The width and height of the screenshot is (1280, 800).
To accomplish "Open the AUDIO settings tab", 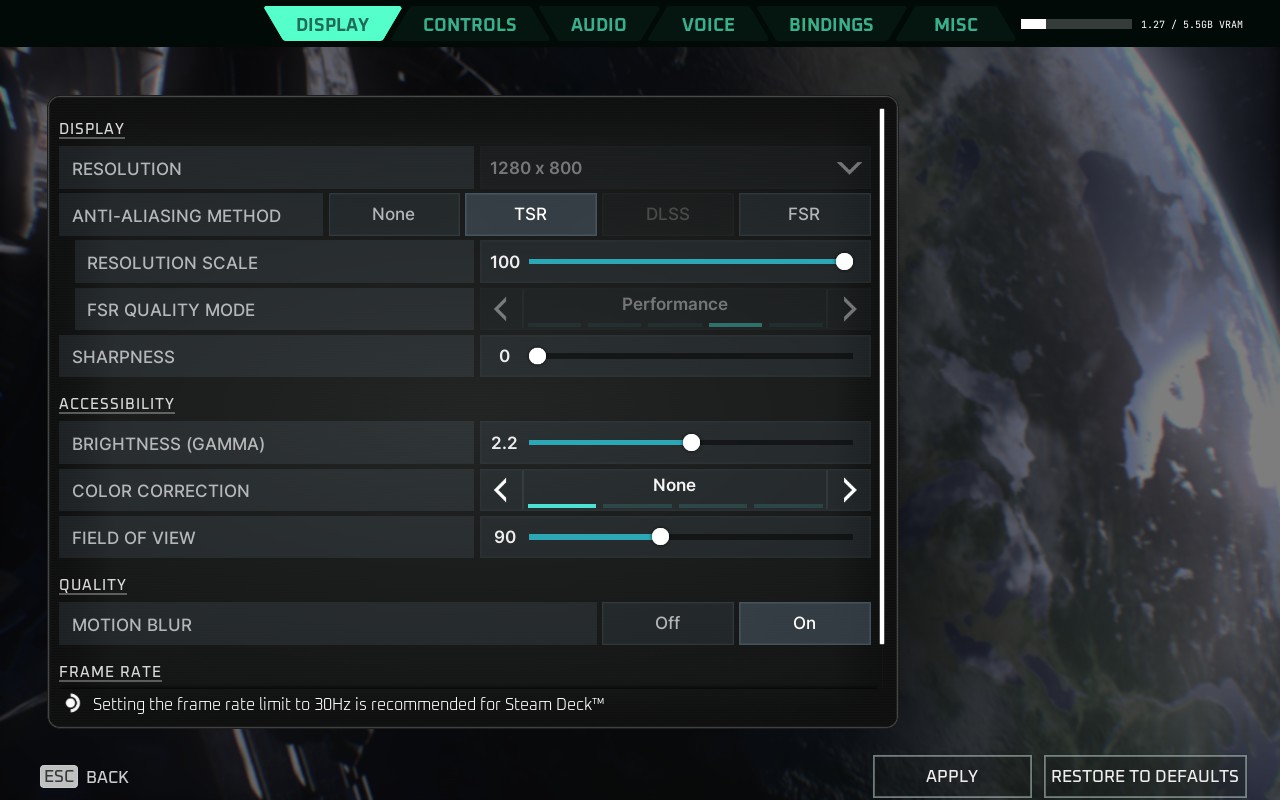I will [x=599, y=24].
